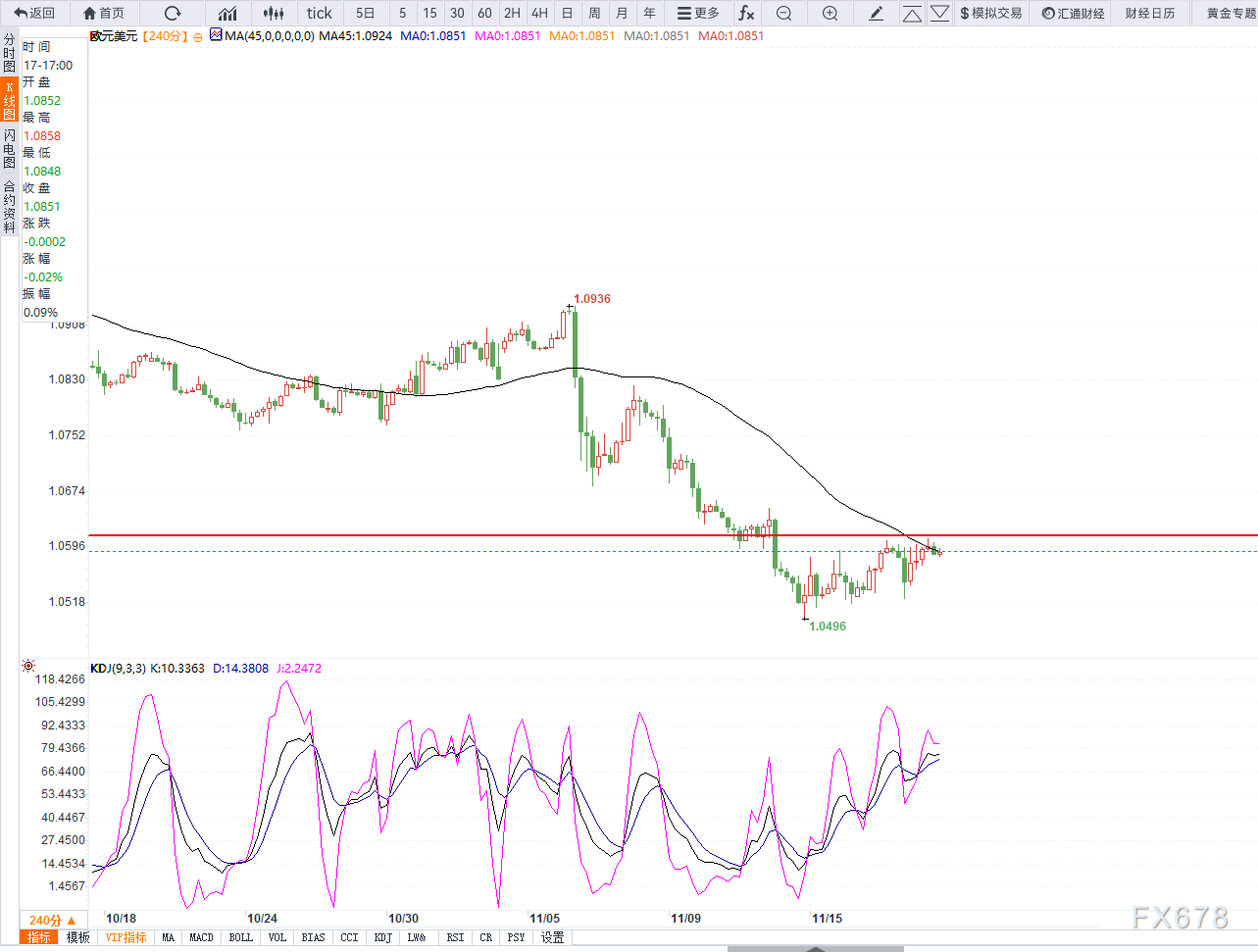Click the upward triangle shift icon
This screenshot has width=1258, height=952.
(912, 13)
